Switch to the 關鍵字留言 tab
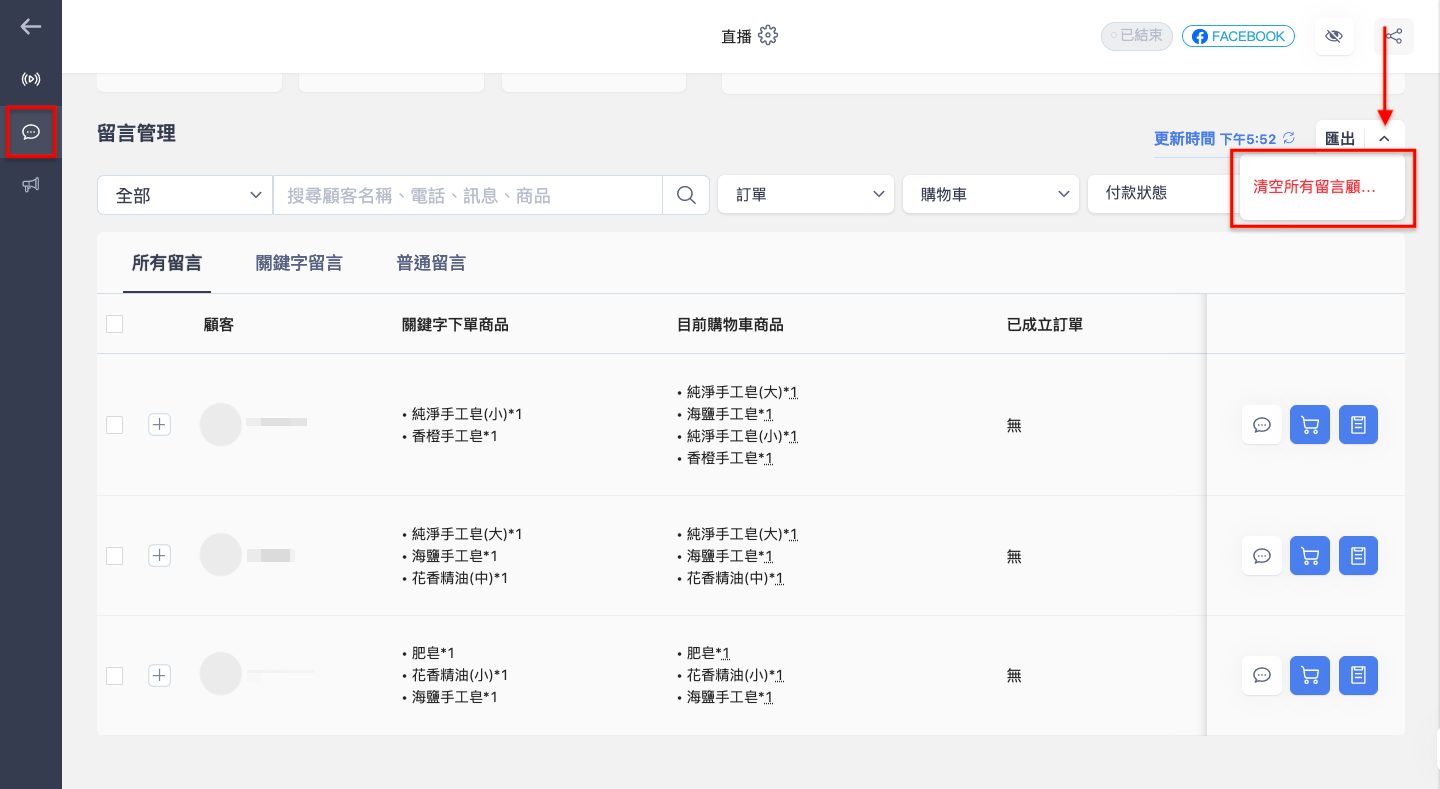 pyautogui.click(x=299, y=264)
